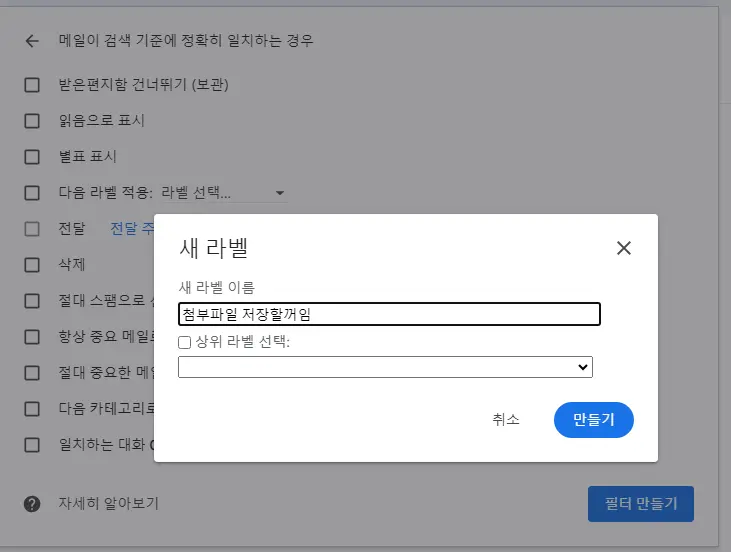Click the help question mark icon
The width and height of the screenshot is (731, 552).
(x=32, y=503)
